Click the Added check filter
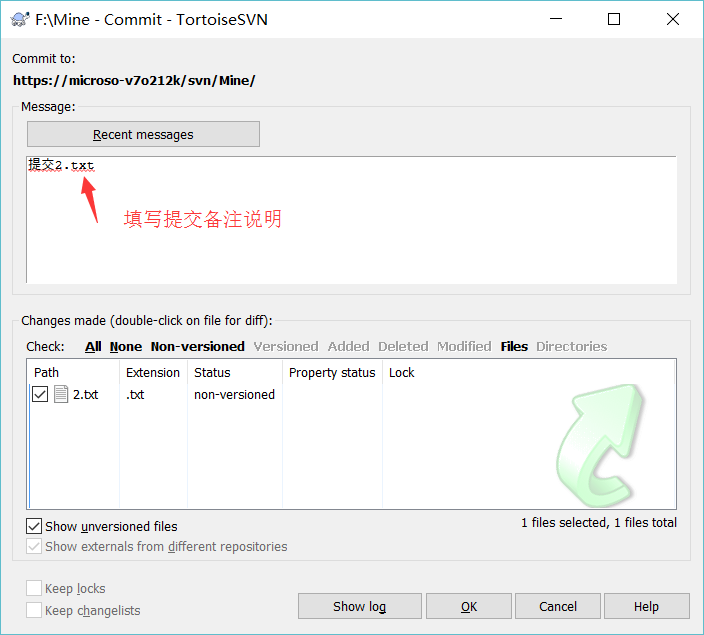The image size is (704, 635). 348,346
